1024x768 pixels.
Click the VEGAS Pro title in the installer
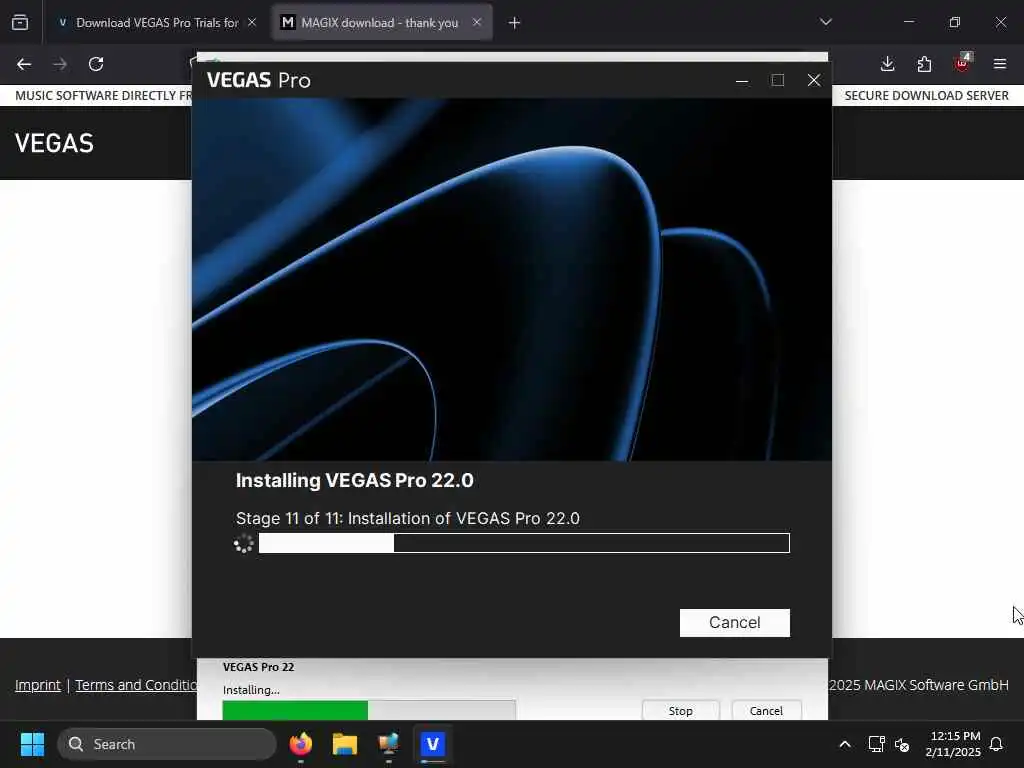[x=259, y=80]
